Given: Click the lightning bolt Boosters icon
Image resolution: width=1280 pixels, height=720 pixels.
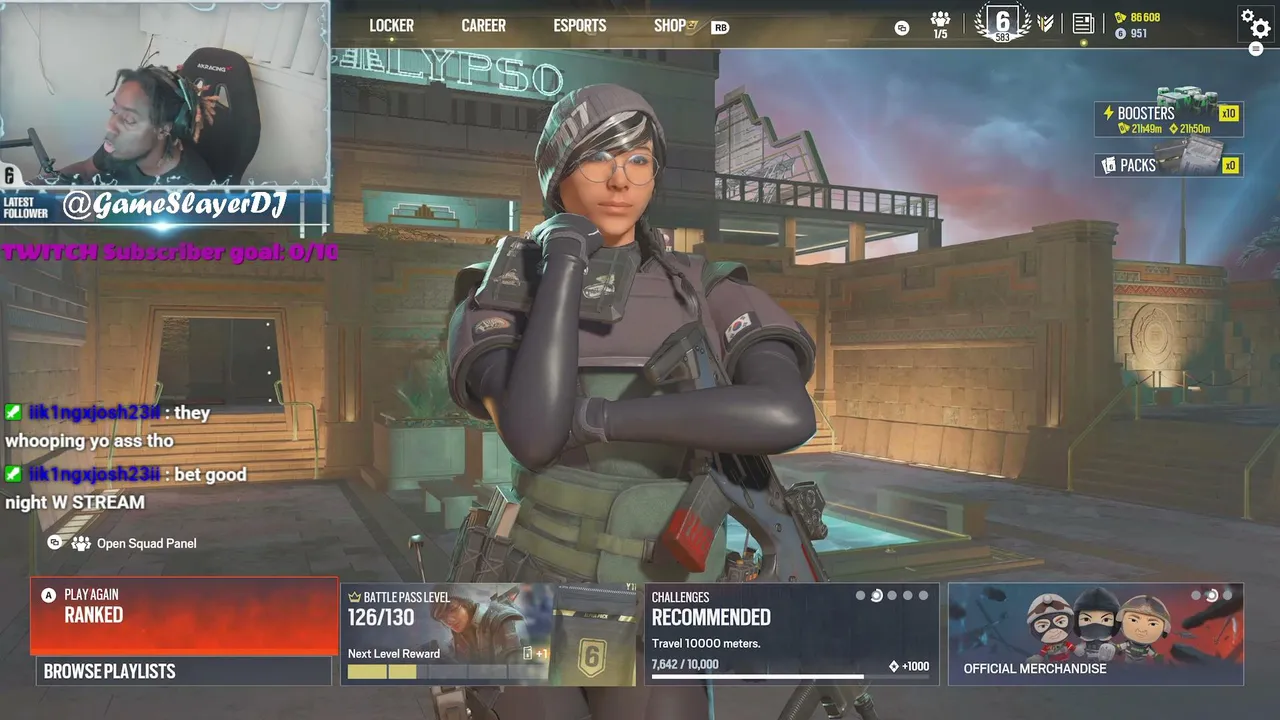Looking at the screenshot, I should tap(1108, 113).
